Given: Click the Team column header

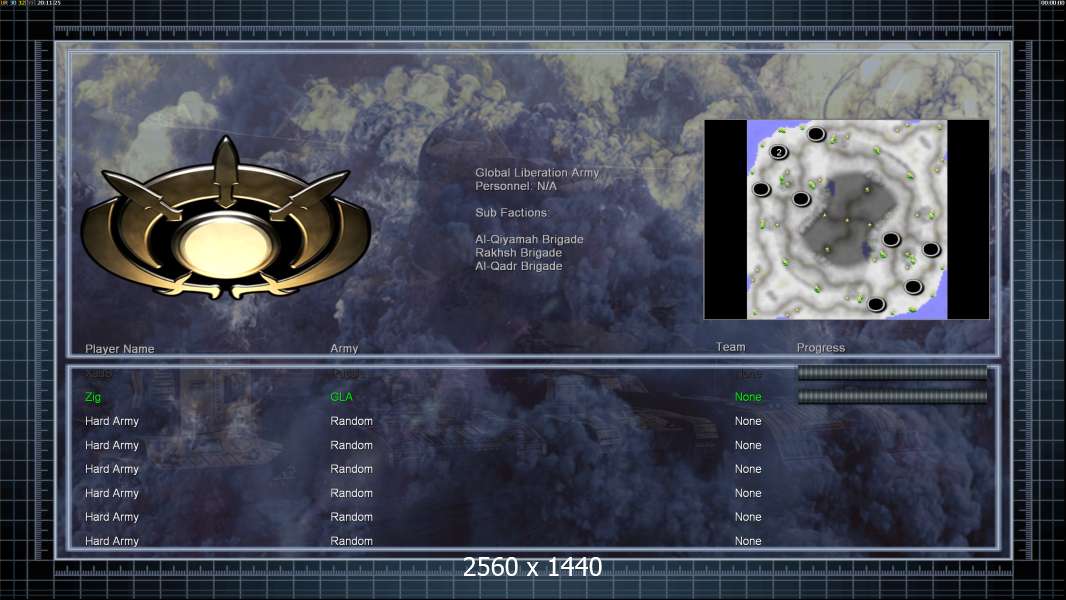Looking at the screenshot, I should pyautogui.click(x=731, y=347).
